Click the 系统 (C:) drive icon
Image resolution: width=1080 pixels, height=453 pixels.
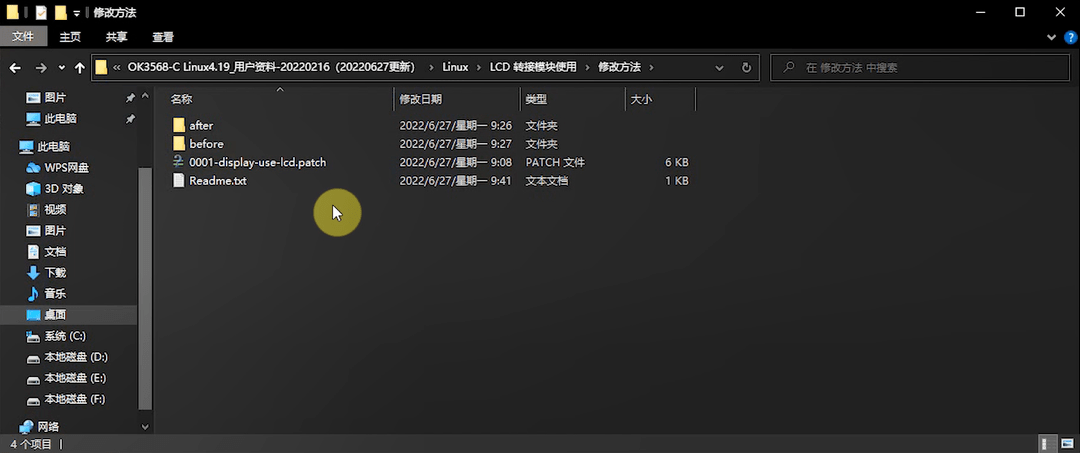33,336
